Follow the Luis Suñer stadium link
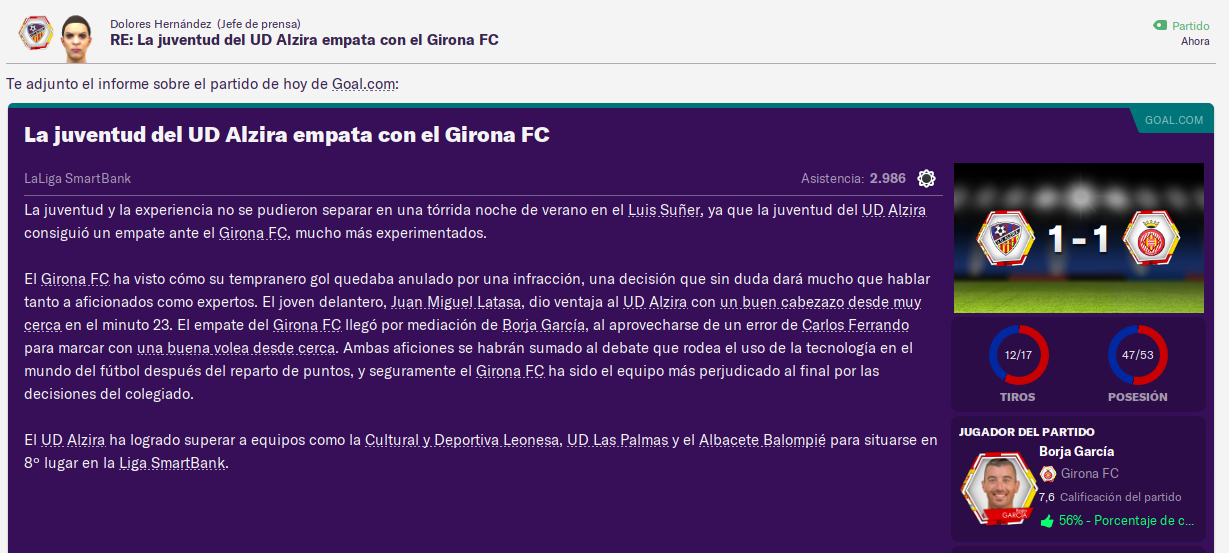Image resolution: width=1229 pixels, height=553 pixels. [665, 210]
